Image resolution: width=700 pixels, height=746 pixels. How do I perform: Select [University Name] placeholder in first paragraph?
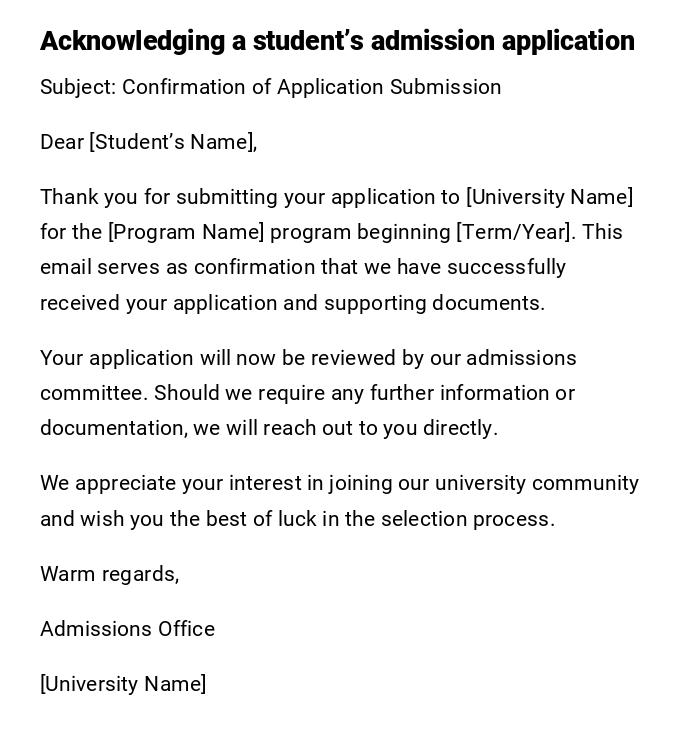pyautogui.click(x=549, y=197)
